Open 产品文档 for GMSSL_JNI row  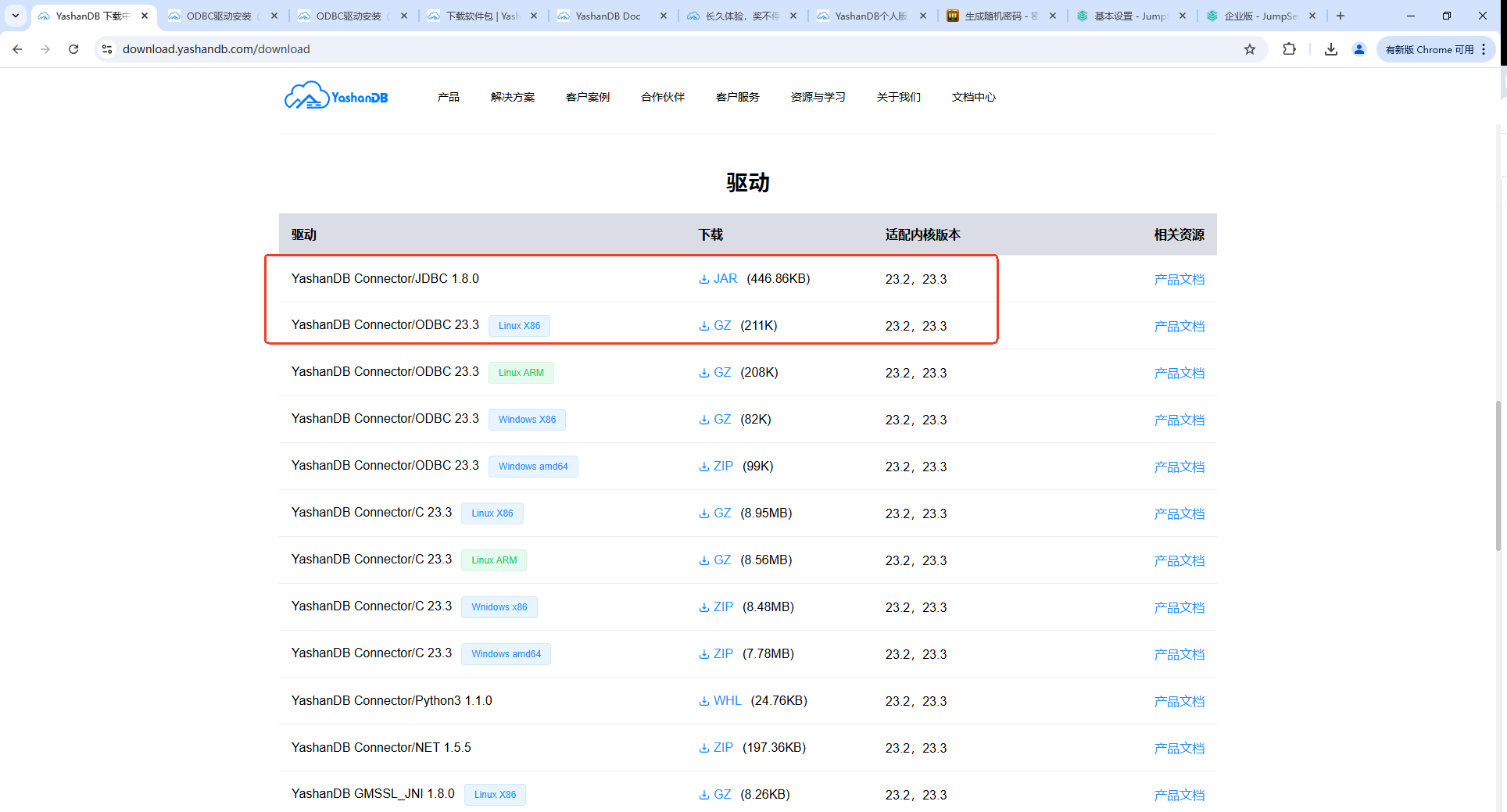[x=1179, y=795]
